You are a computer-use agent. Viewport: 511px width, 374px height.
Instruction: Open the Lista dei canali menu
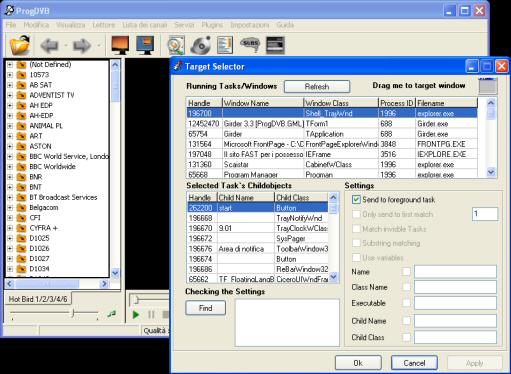[145, 25]
